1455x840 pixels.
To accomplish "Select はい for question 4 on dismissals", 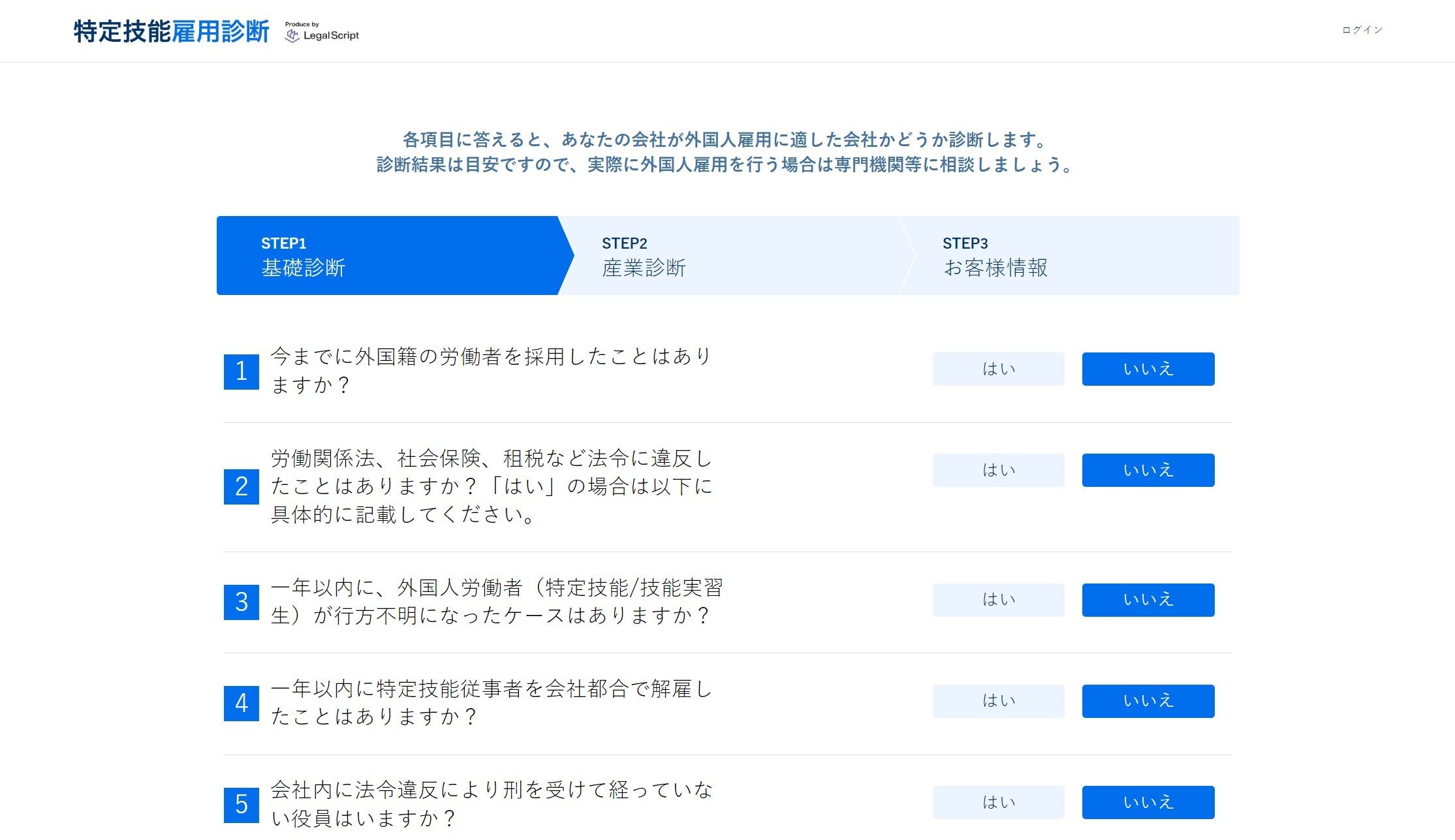I will [x=998, y=701].
